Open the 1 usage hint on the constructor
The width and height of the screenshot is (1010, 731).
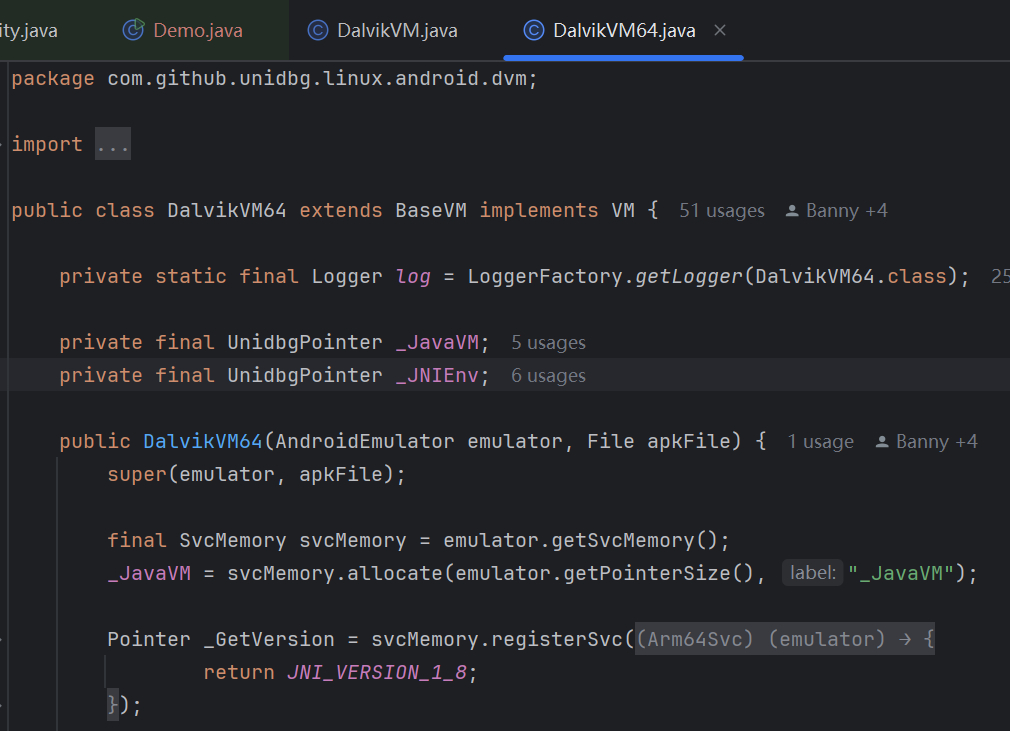coord(820,442)
